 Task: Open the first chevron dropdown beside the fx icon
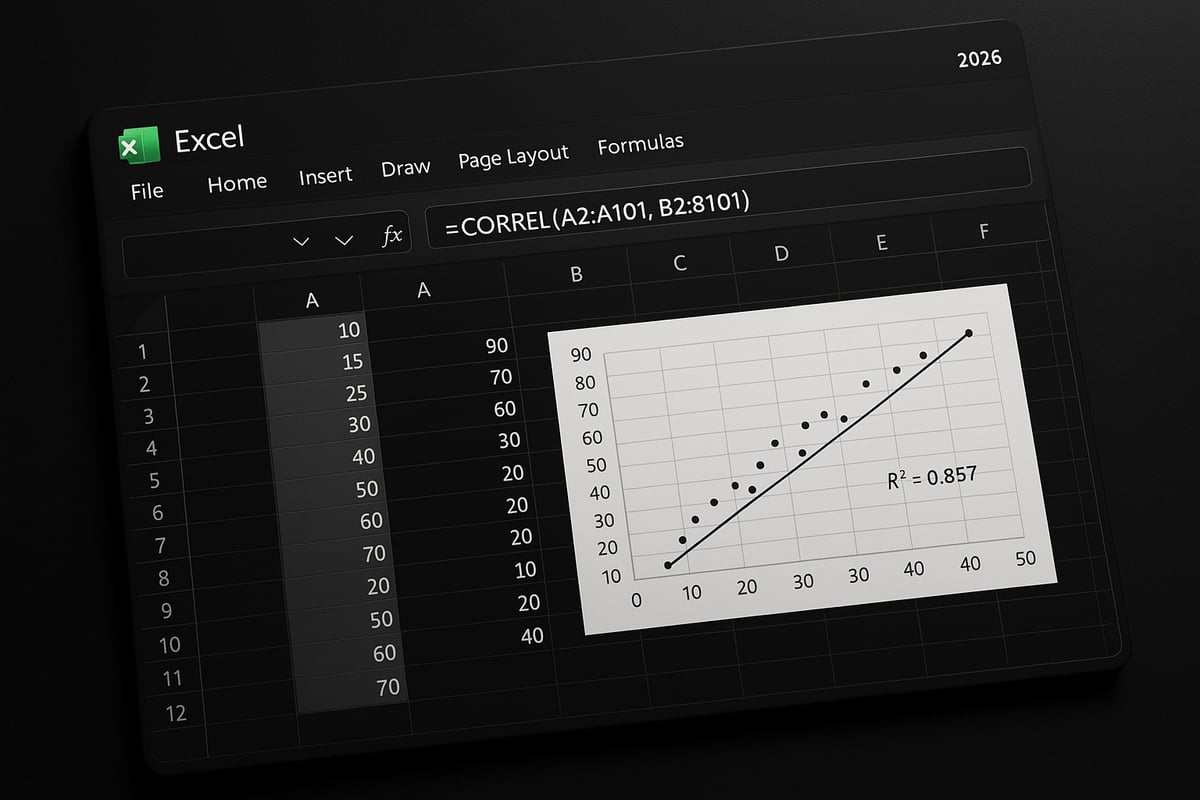(300, 240)
